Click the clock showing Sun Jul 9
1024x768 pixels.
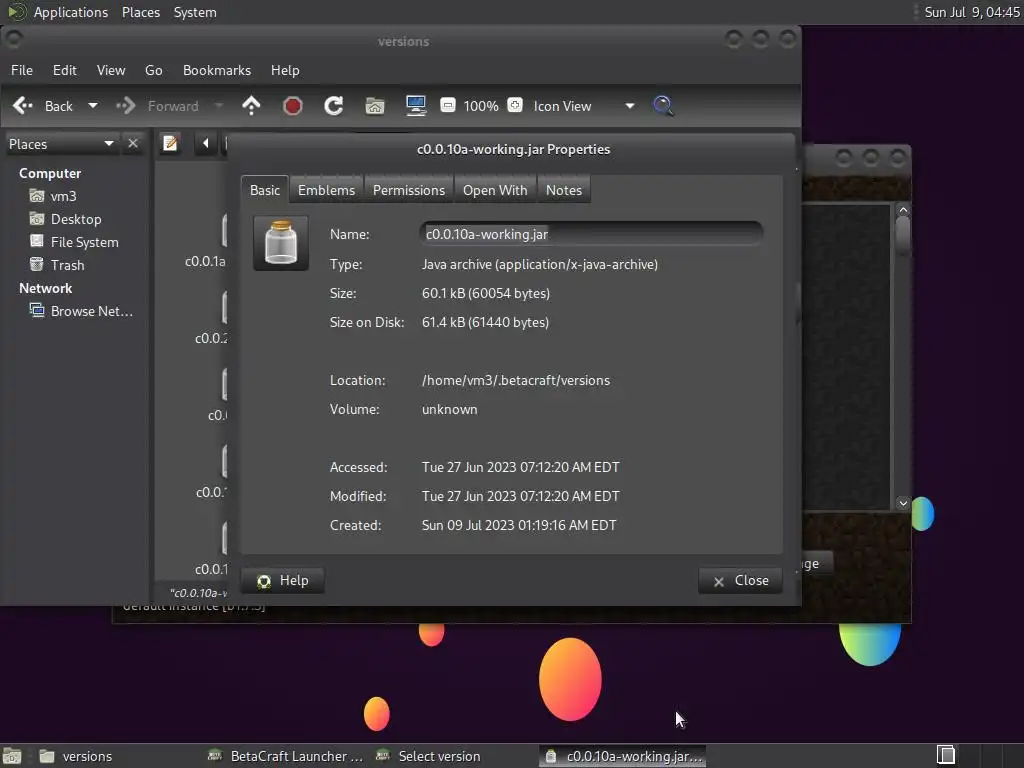pos(971,12)
